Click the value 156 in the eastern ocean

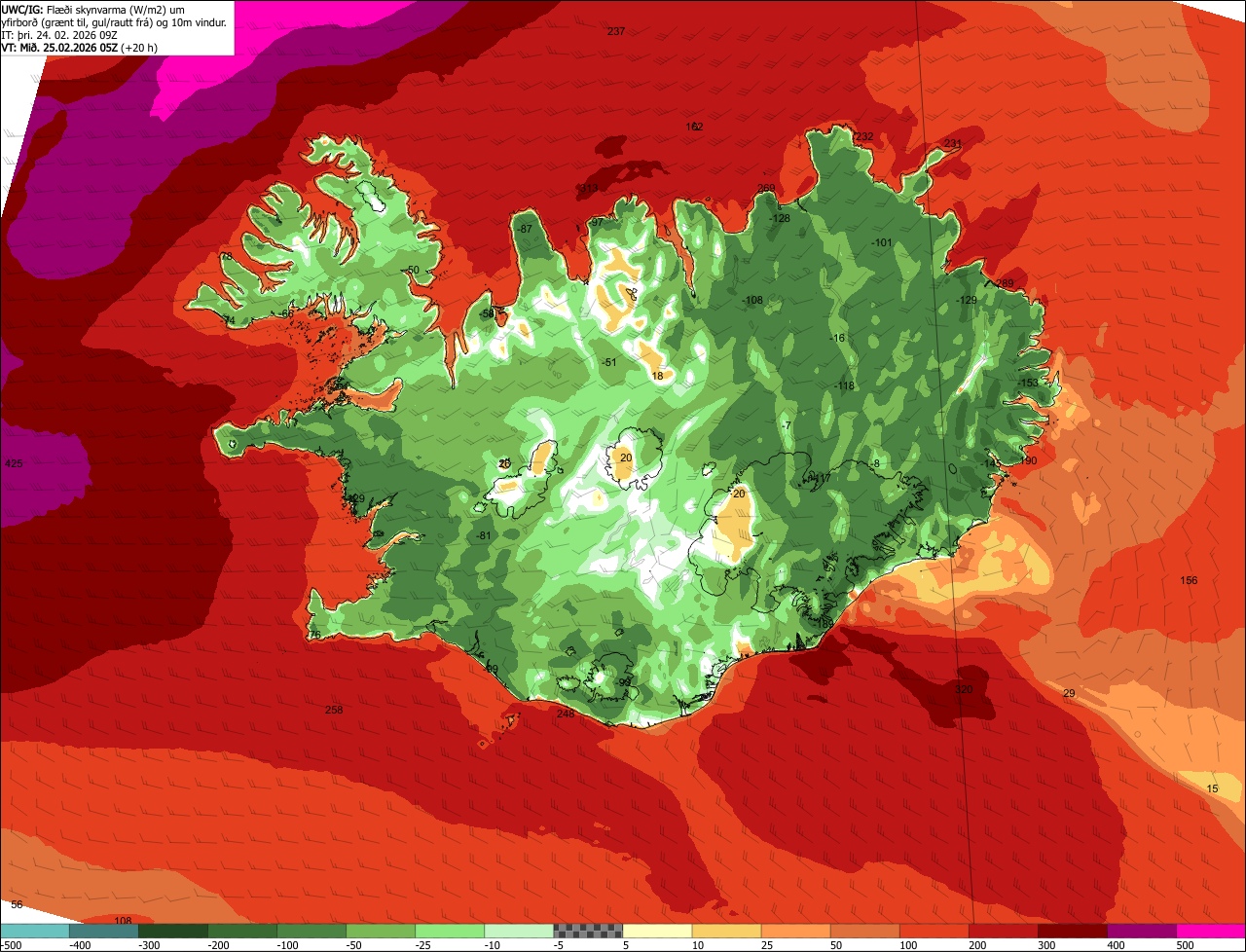[x=1189, y=580]
